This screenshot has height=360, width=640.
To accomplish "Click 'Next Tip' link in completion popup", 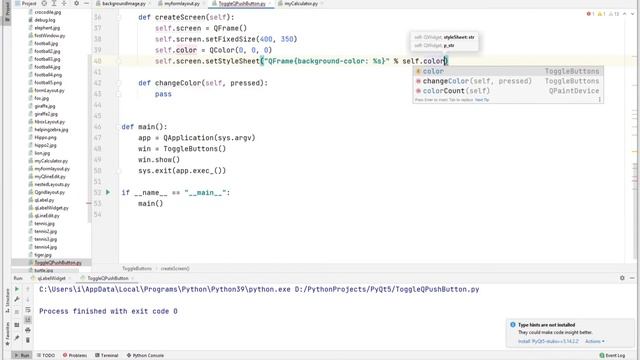I will pos(482,100).
